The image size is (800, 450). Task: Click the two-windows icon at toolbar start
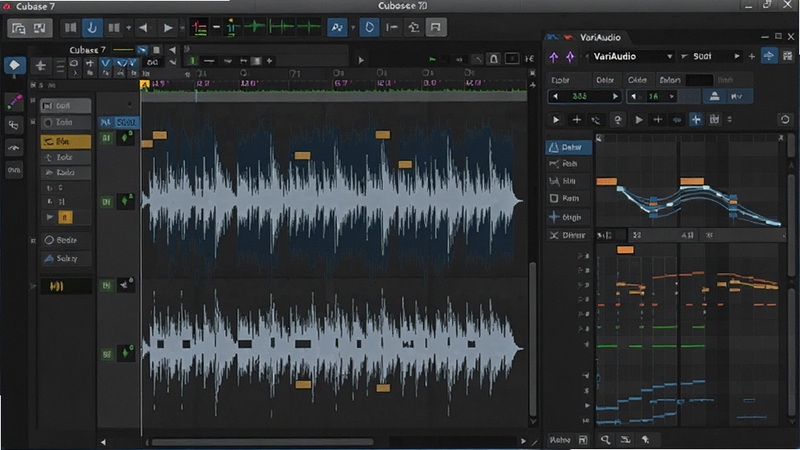click(18, 28)
